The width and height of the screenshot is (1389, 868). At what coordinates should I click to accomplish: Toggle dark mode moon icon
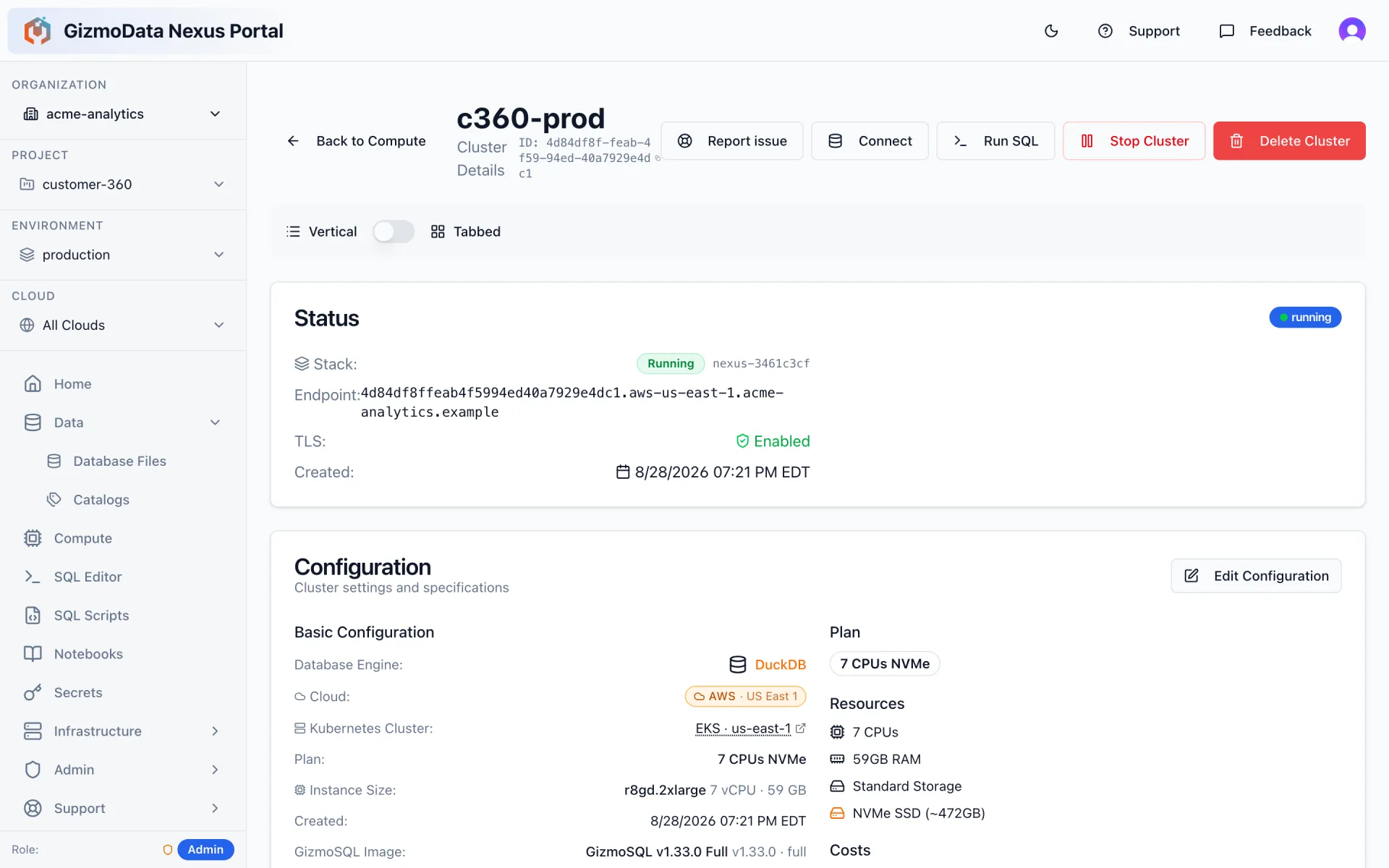tap(1051, 31)
